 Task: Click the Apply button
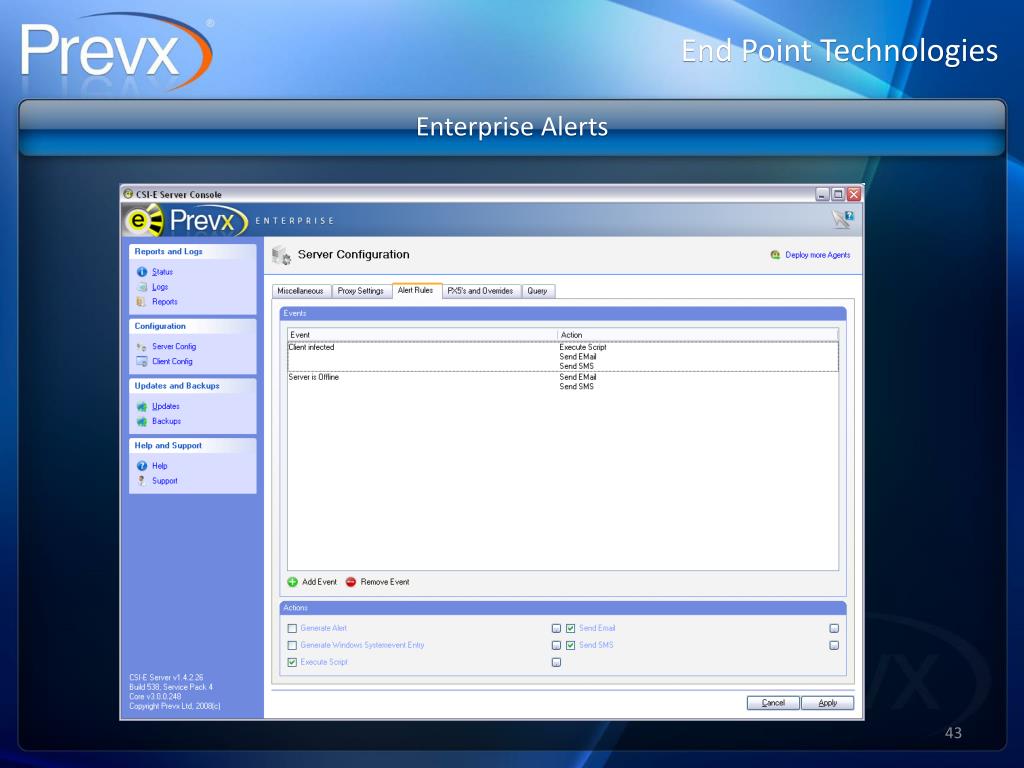pos(827,703)
